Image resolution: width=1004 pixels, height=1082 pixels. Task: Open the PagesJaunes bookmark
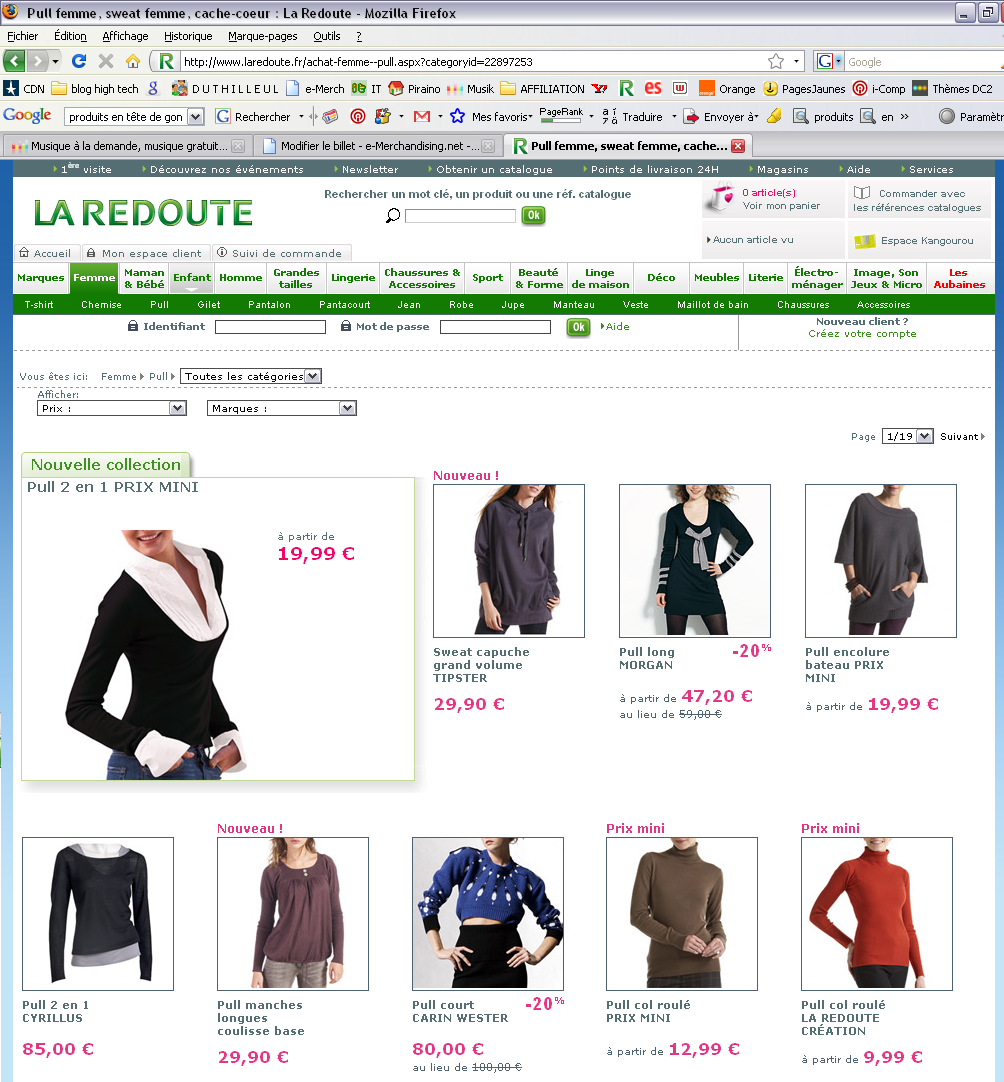point(804,89)
